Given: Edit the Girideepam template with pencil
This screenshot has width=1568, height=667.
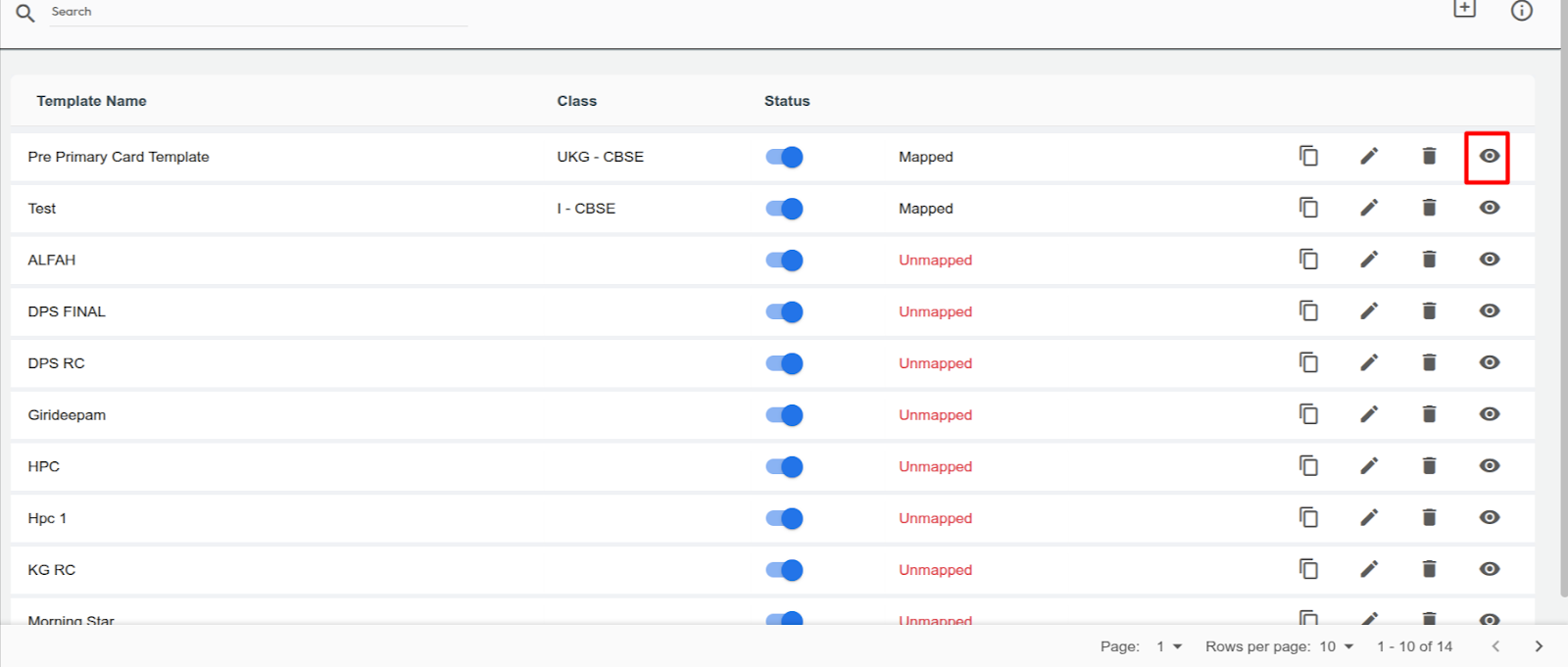Looking at the screenshot, I should coord(1369,414).
